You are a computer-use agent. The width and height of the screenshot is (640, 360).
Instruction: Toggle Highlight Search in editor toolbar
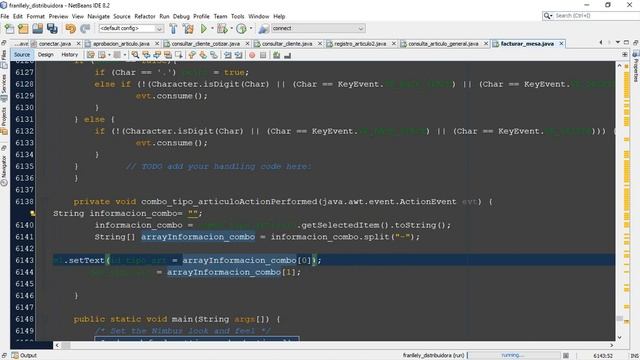167,55
